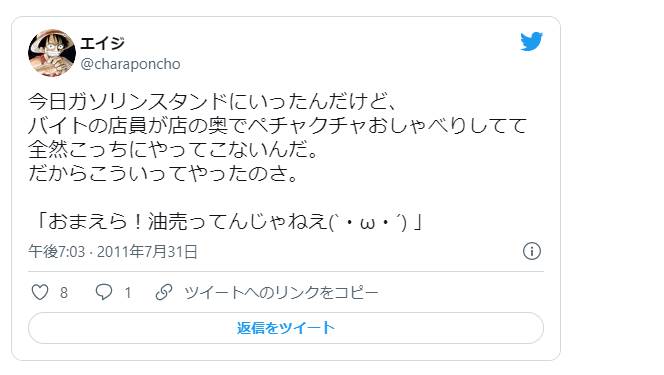Click the quoted text おまえら！油売ってんじゃねえ

click(188, 221)
